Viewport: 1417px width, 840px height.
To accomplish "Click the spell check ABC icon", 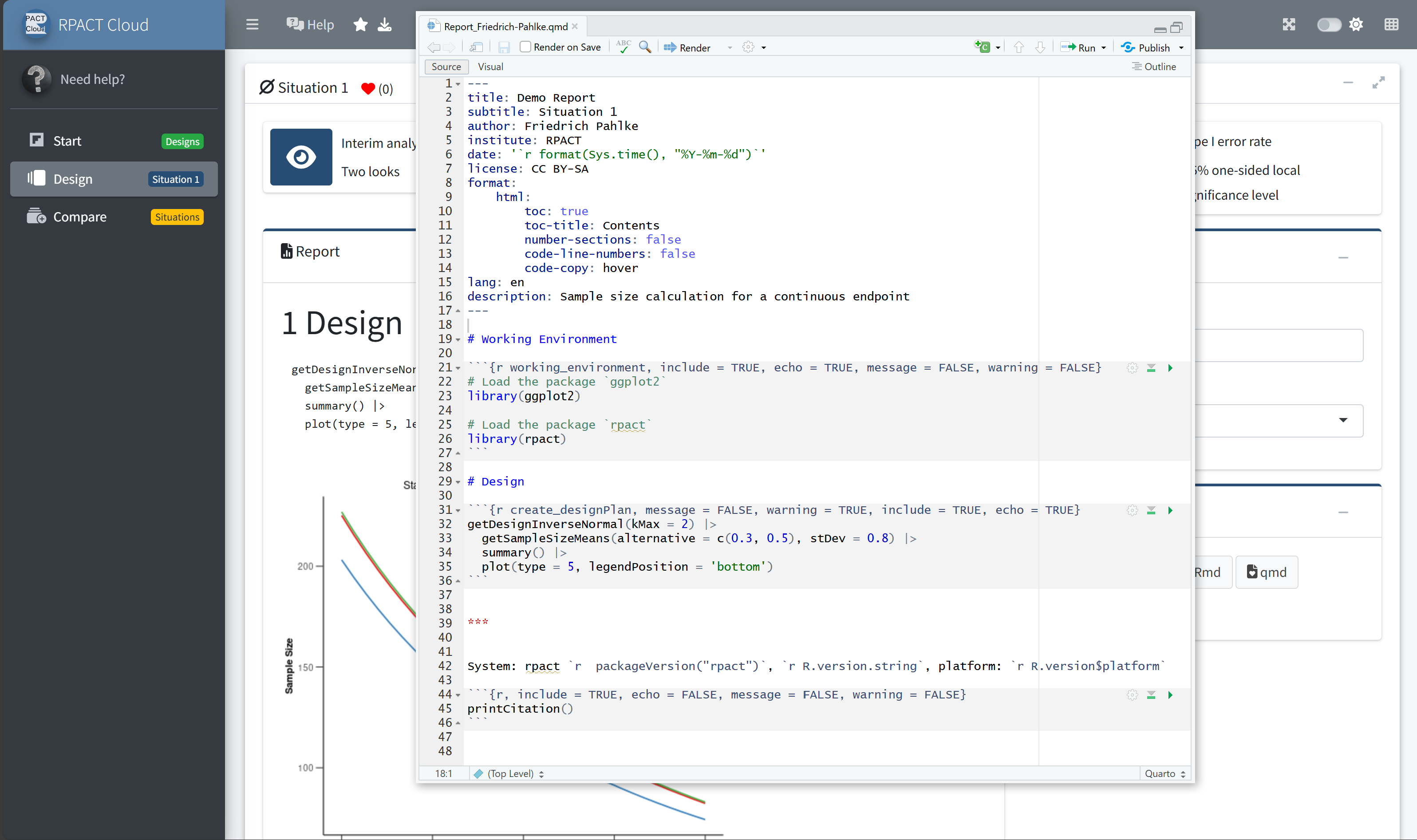I will click(624, 47).
